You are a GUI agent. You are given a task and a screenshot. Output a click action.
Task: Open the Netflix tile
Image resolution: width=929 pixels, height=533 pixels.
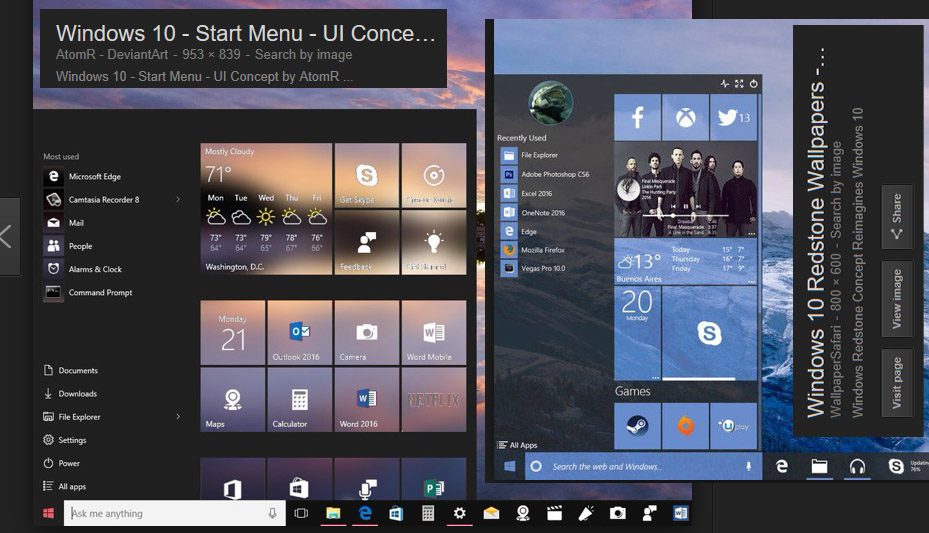pos(434,400)
